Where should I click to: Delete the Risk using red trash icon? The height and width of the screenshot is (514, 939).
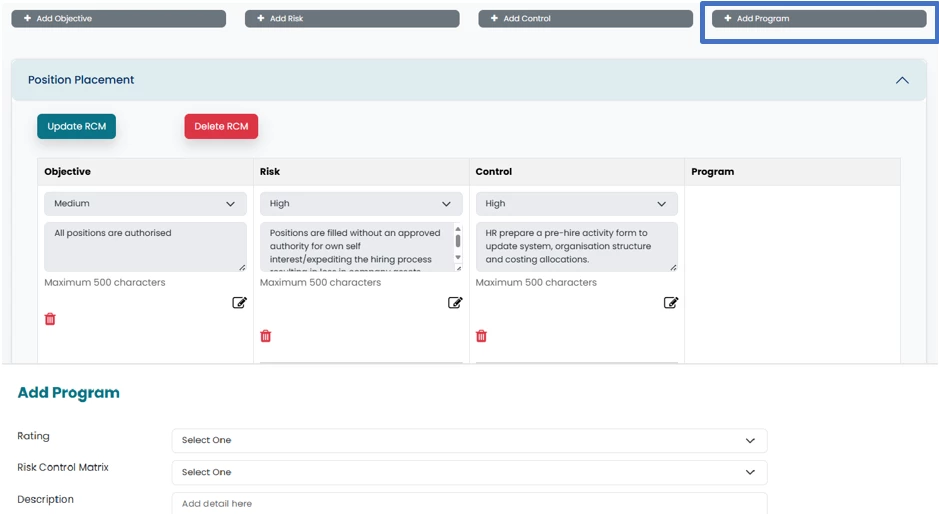[266, 336]
